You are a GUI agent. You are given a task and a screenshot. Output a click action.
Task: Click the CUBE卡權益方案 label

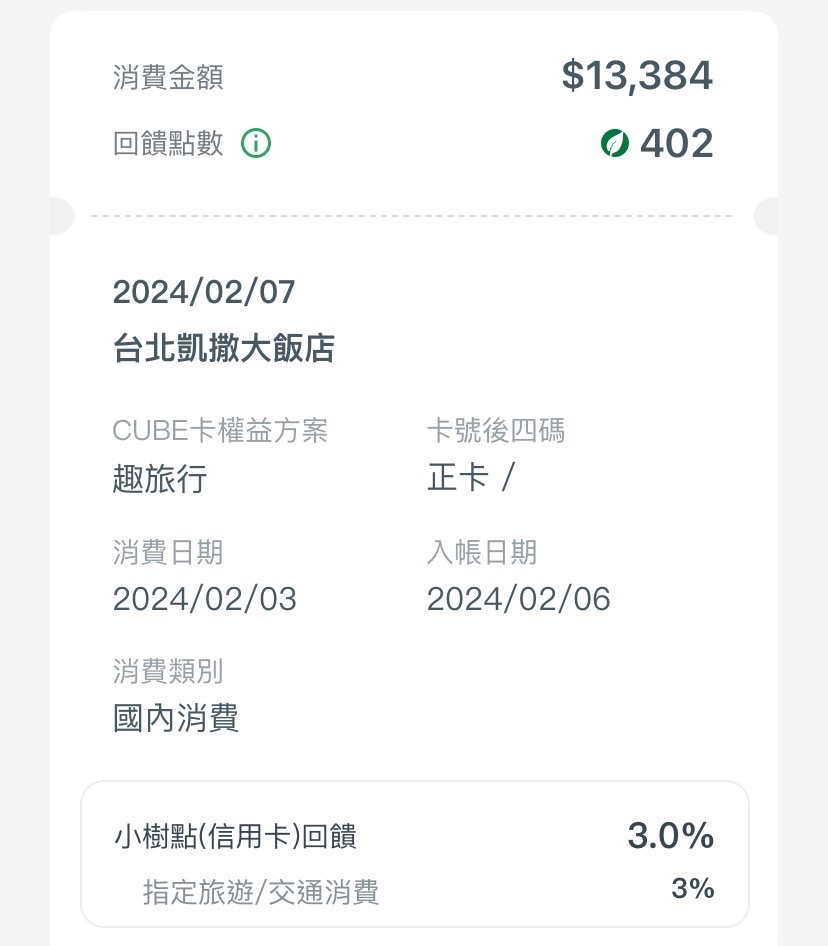[220, 431]
